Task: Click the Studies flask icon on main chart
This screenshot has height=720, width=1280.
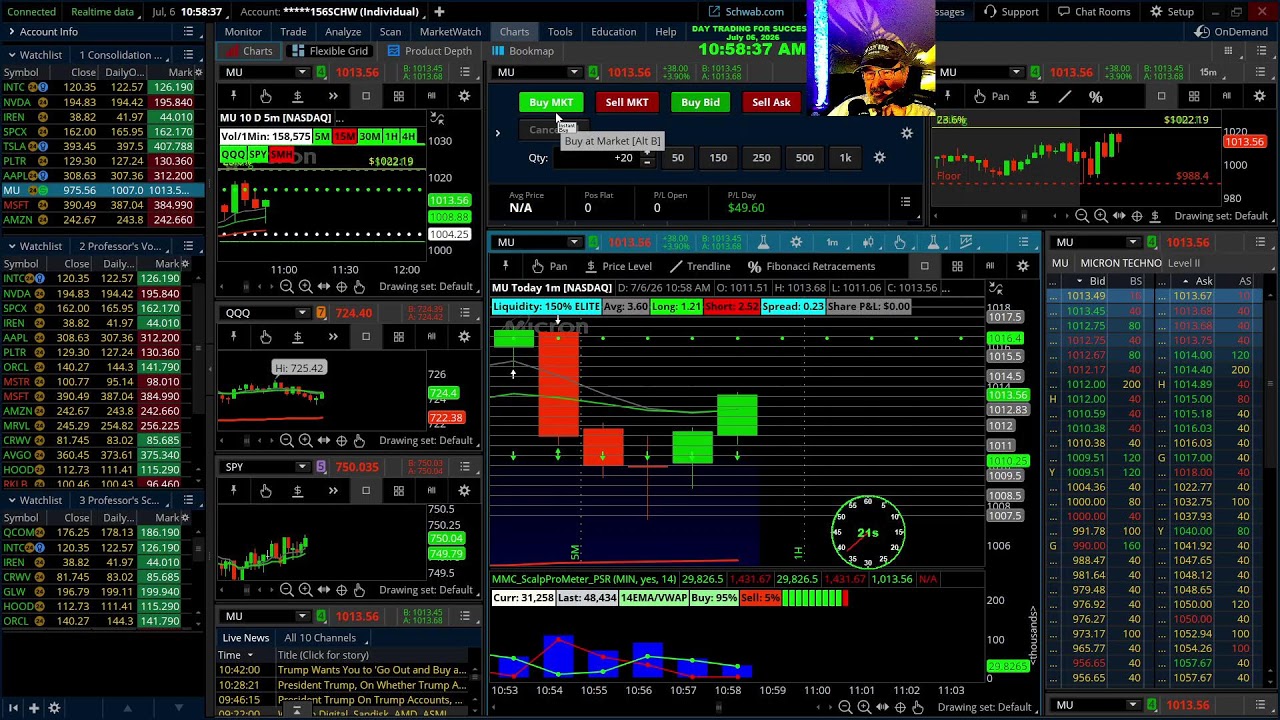Action: [763, 242]
